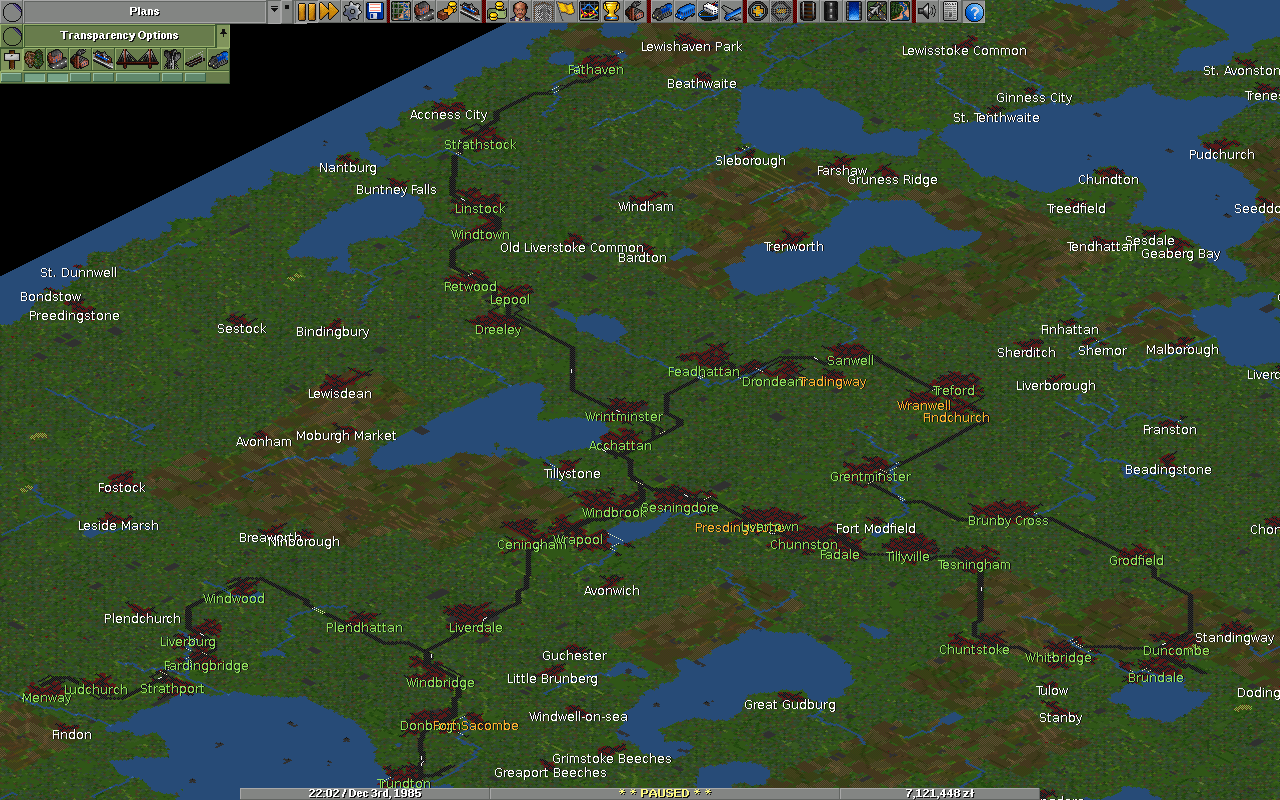Click the disabled zoom out icon
The width and height of the screenshot is (1280, 800).
781,12
